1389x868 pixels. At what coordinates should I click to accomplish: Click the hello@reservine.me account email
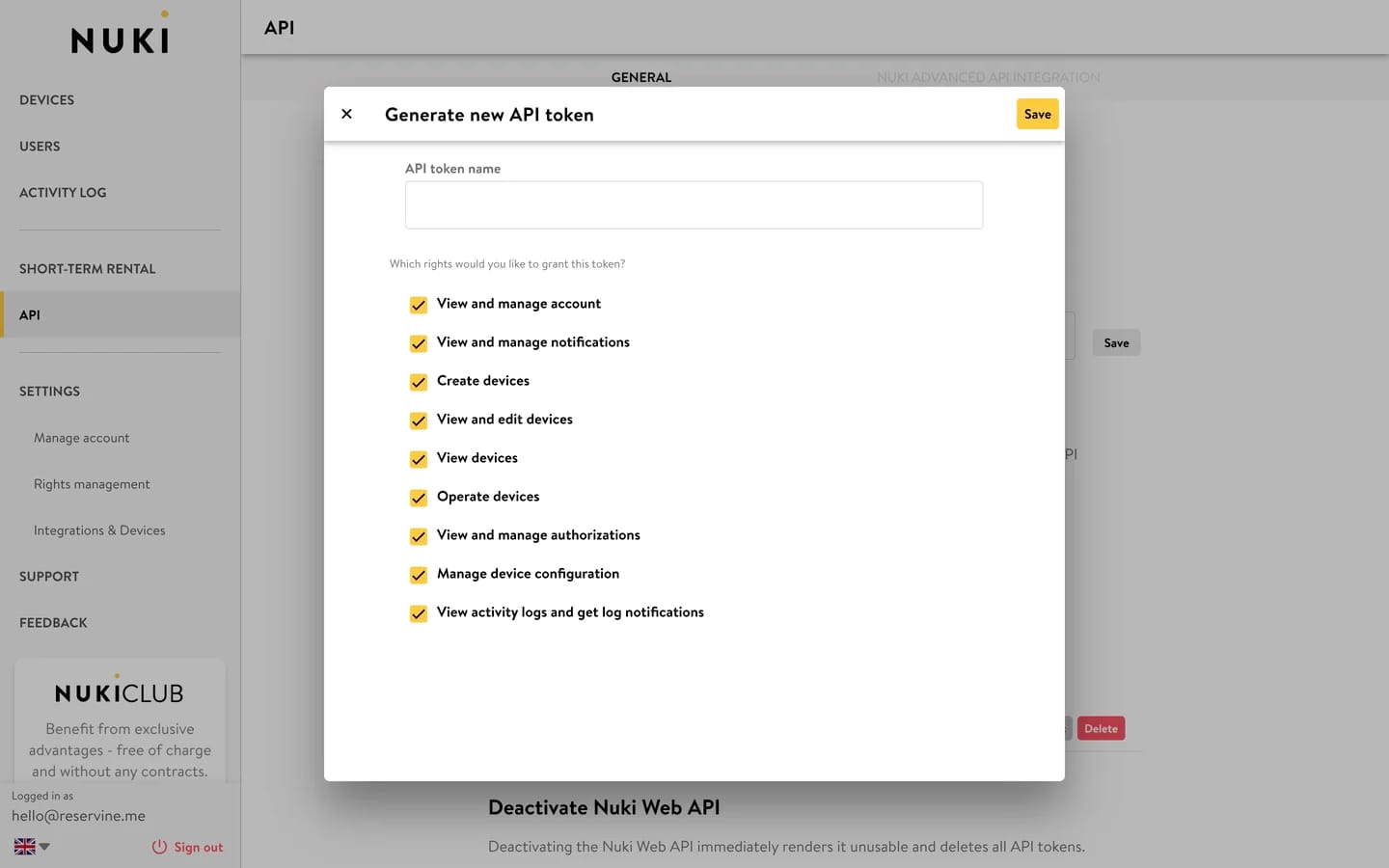click(x=78, y=816)
